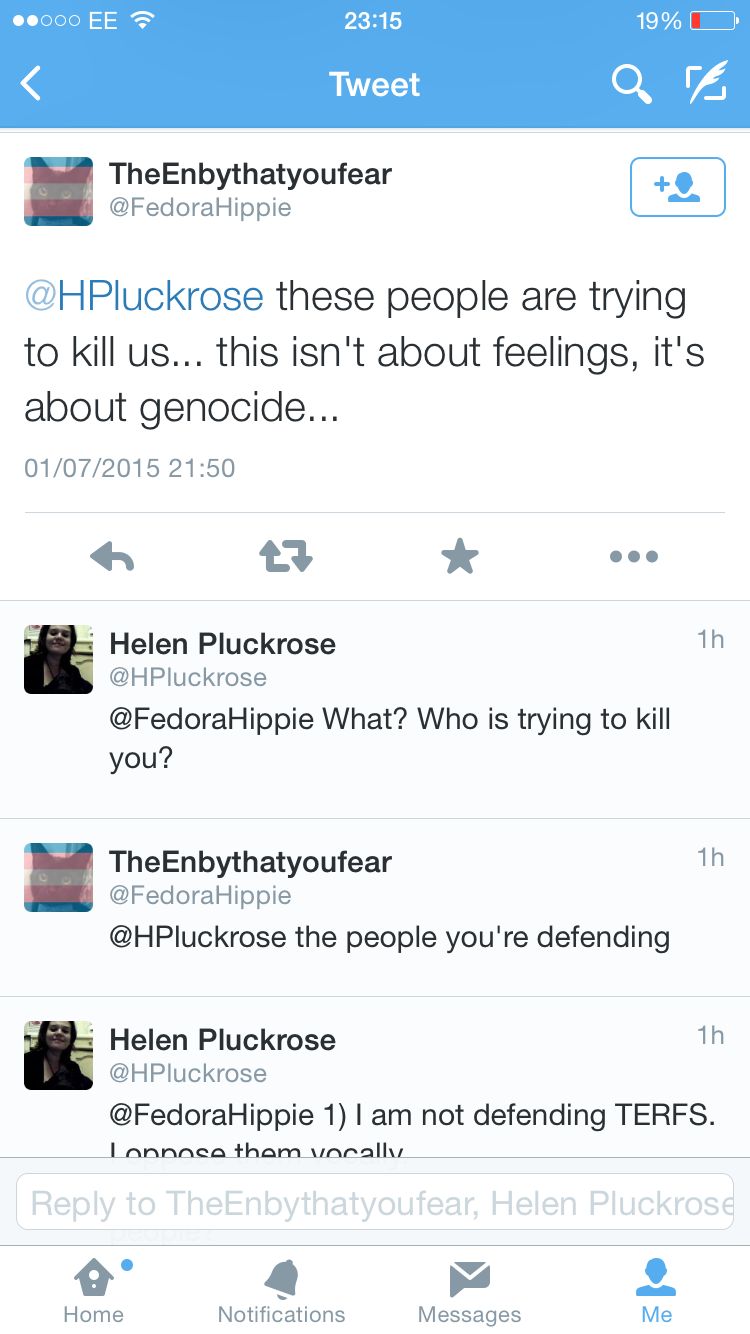Favorite the tweet with star icon
Screen dimensions: 750x1334
coord(460,556)
